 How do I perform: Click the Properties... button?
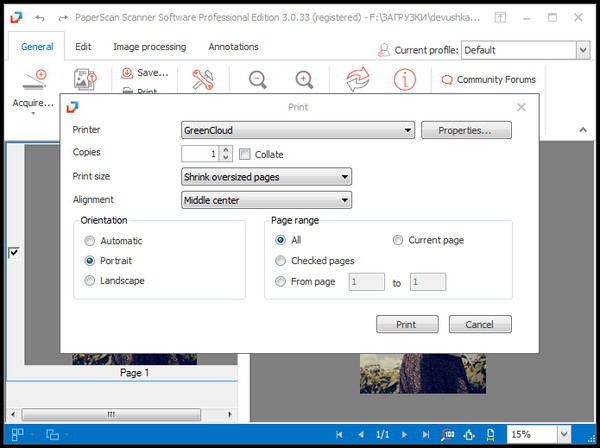point(466,130)
